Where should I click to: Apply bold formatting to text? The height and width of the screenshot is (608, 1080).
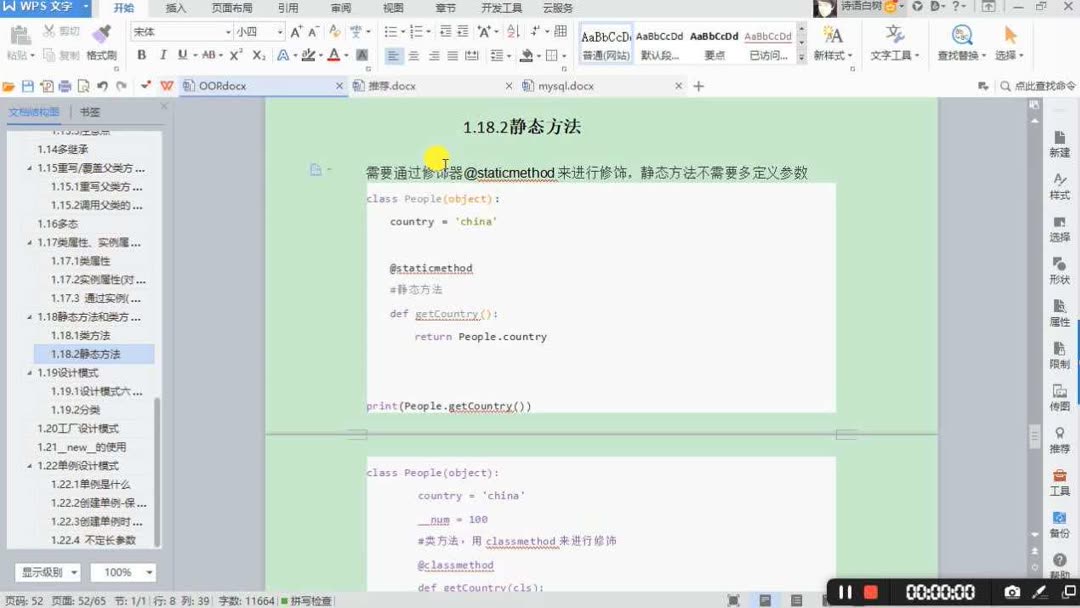coord(141,54)
